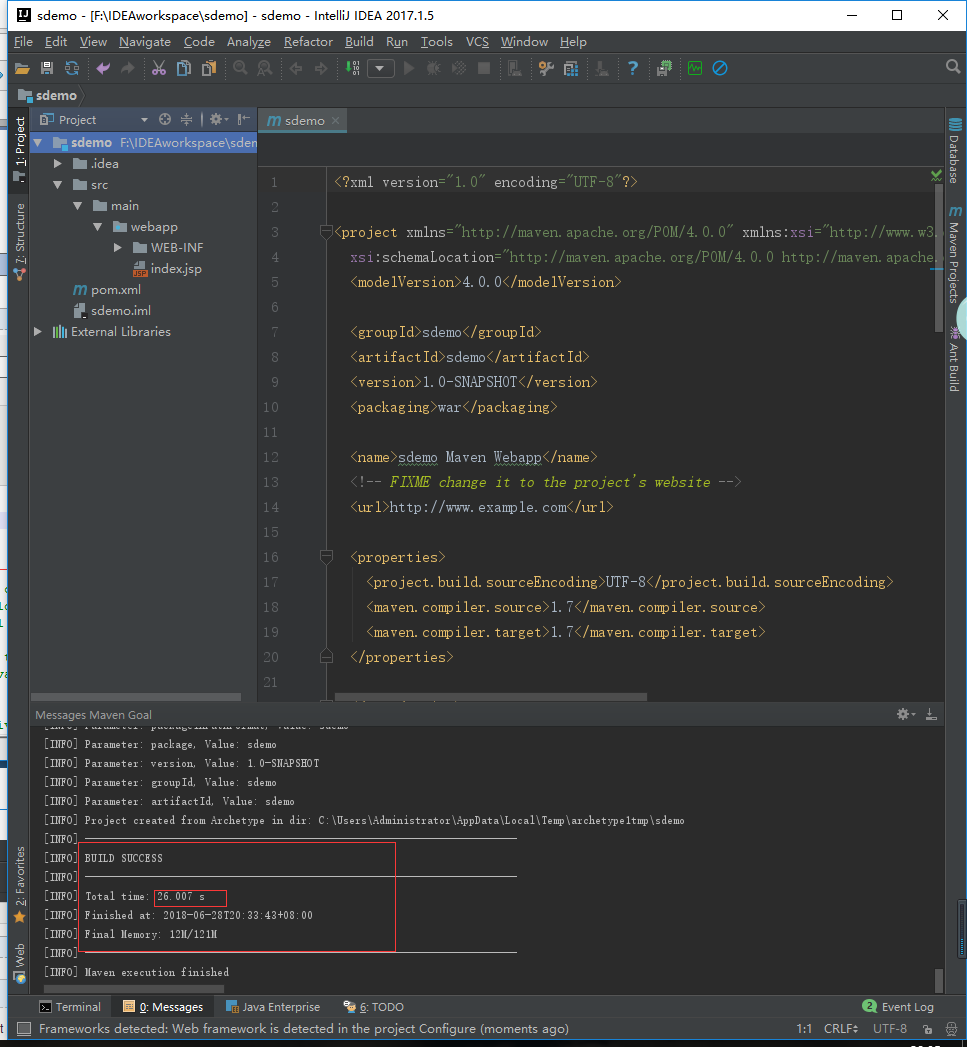This screenshot has height=1047, width=967.
Task: Click the collapse all icon in Project panel
Action: tap(187, 120)
